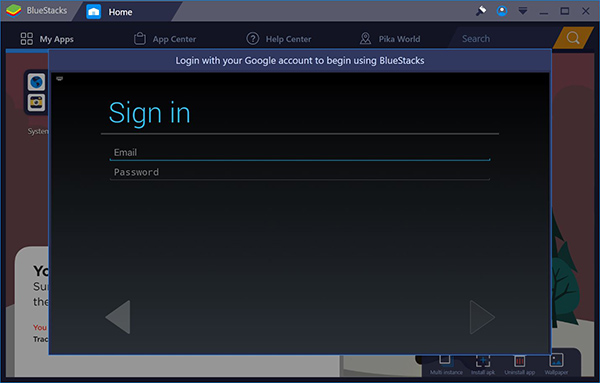The height and width of the screenshot is (383, 600).
Task: Focus the Password field
Action: pyautogui.click(x=300, y=172)
